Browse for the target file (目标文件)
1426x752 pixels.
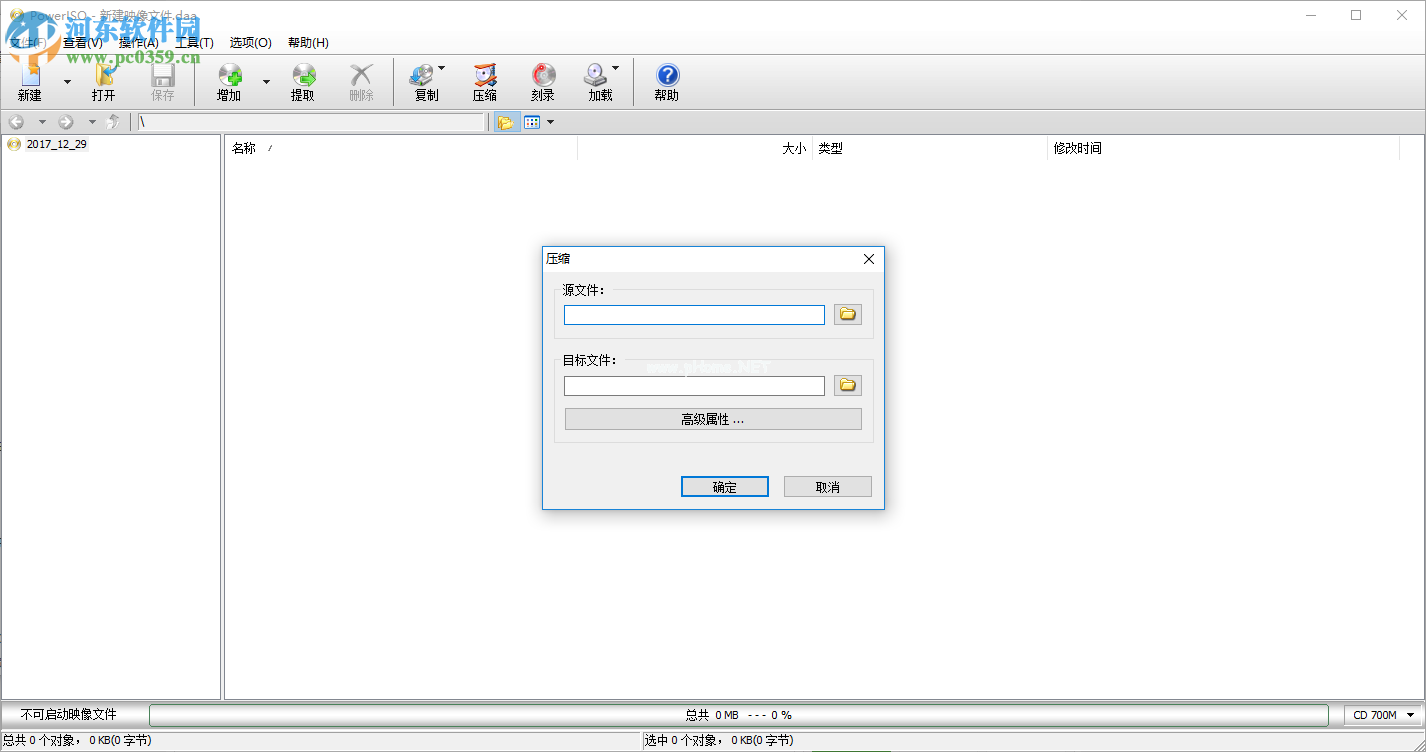pos(848,386)
